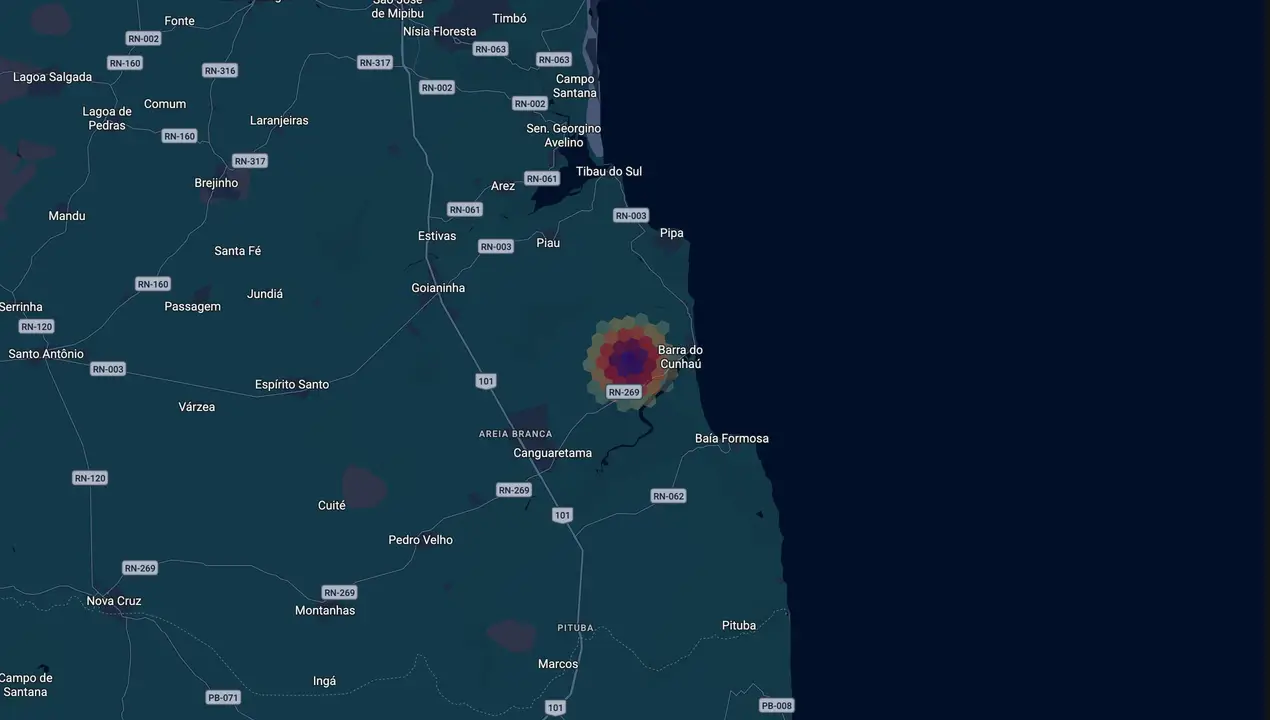
Task: Click the Santo Antônio town label
Action: tap(46, 354)
